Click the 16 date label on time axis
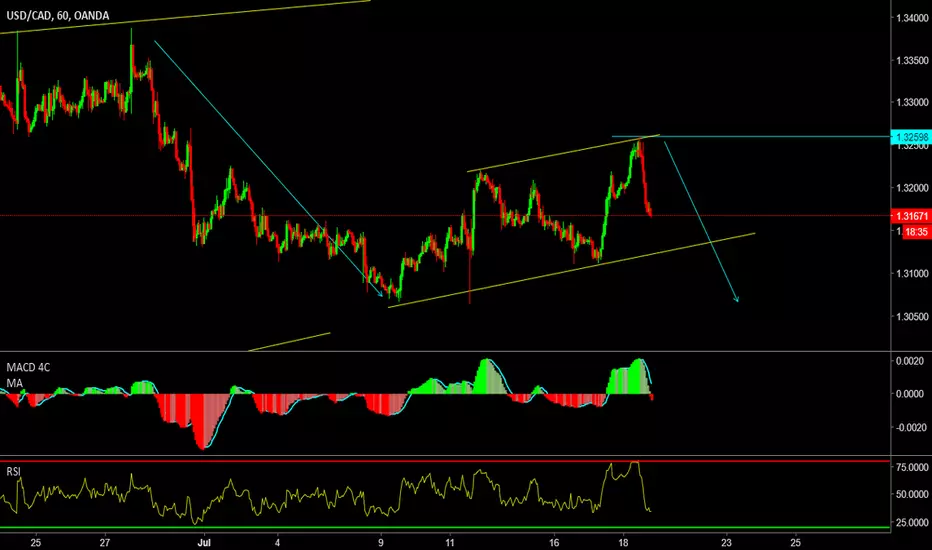This screenshot has height=550, width=932. tap(554, 542)
